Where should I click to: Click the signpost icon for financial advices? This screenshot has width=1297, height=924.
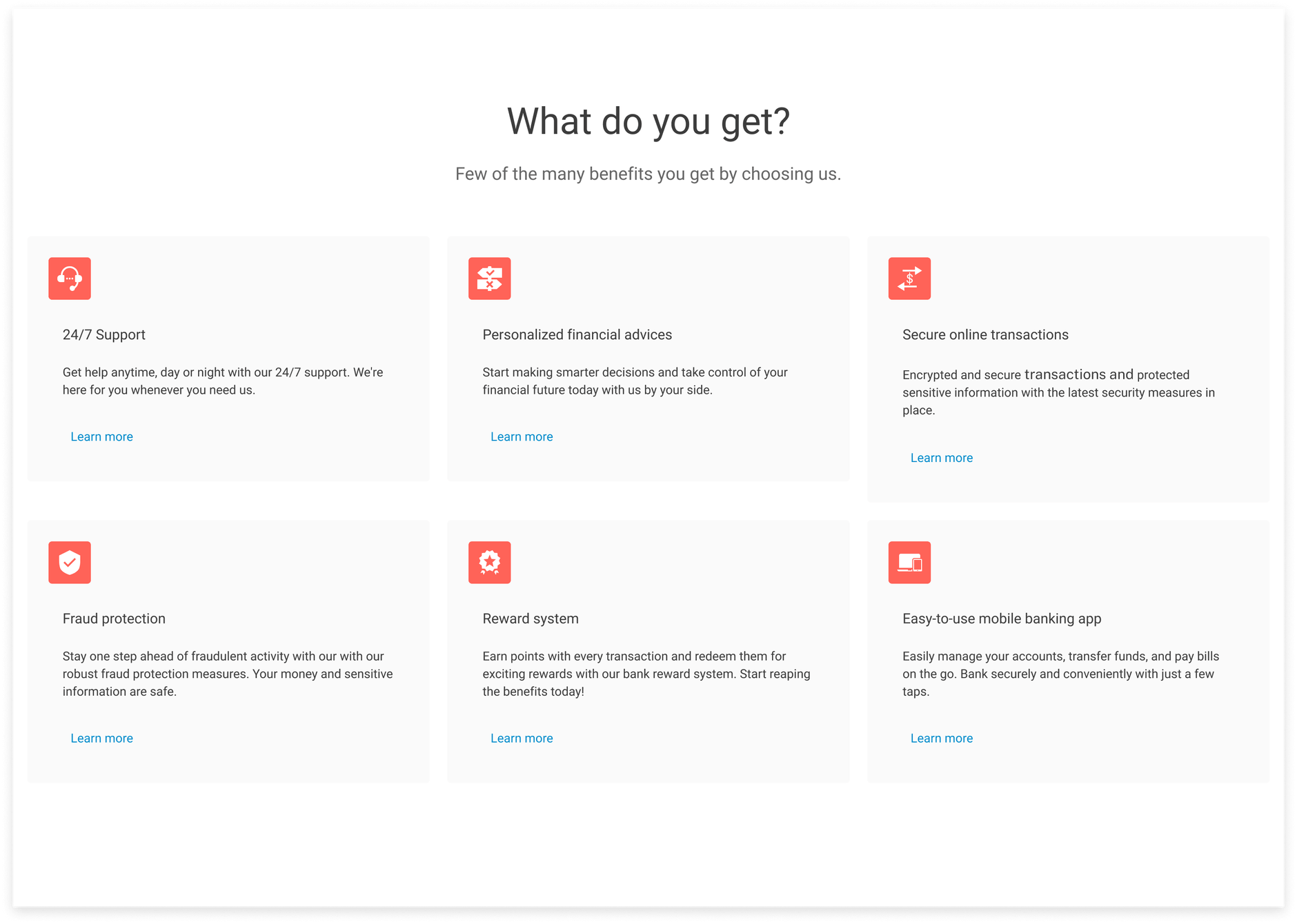[489, 279]
